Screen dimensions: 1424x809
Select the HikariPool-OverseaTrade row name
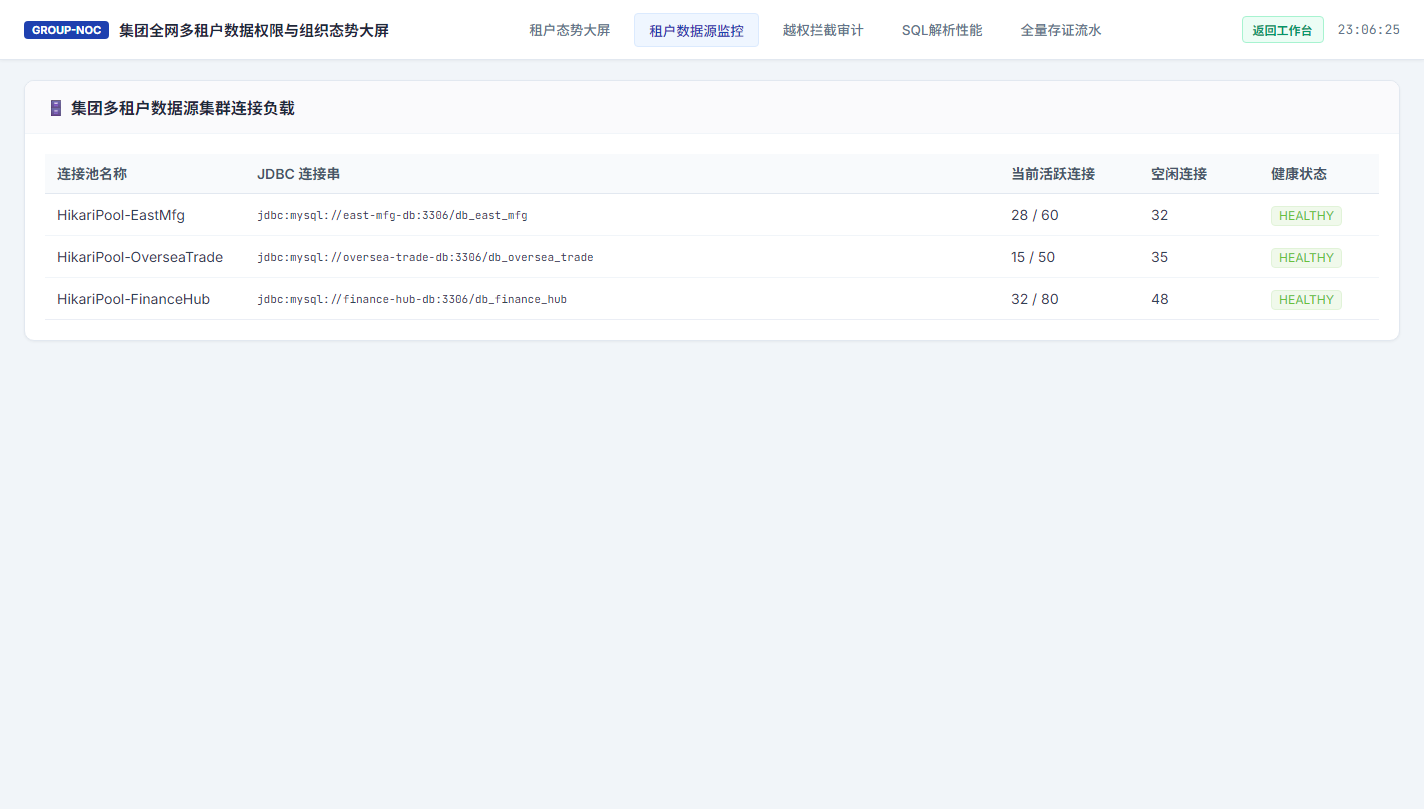140,257
